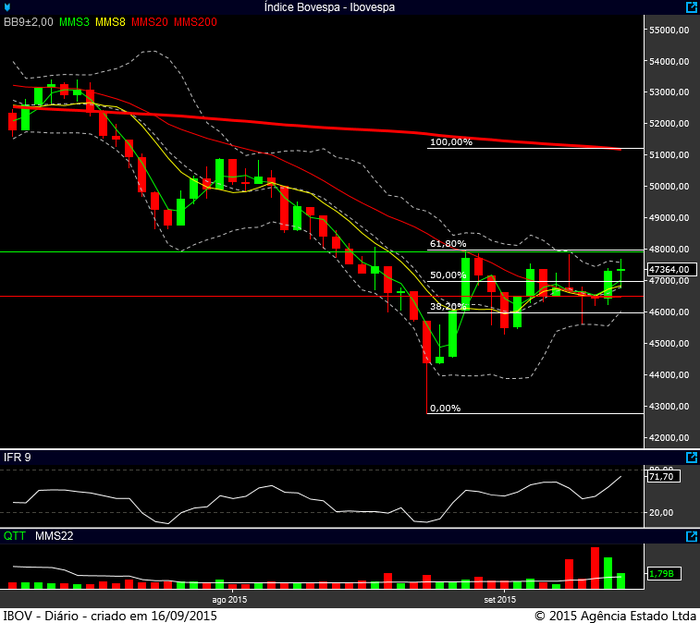Select the BB9±2,00 indicator label
700x623 pixels.
click(29, 22)
